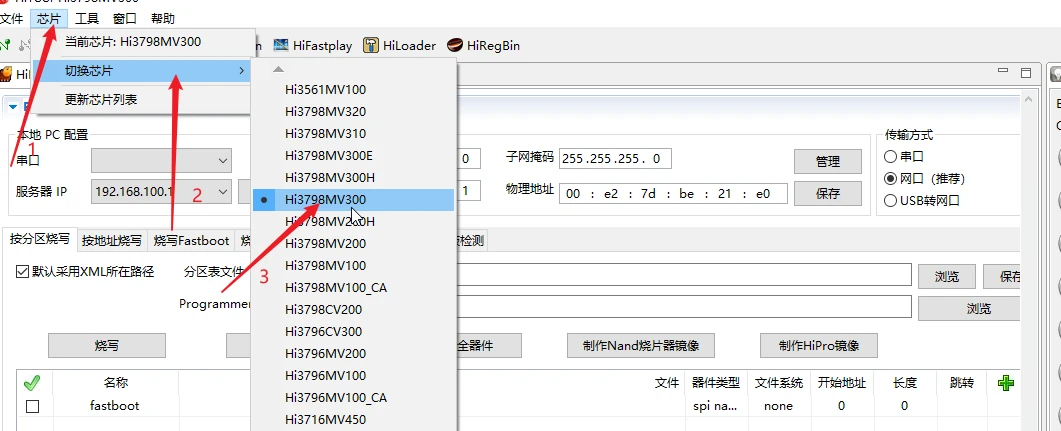Open the HiRegBin coffee-bean icon
Screen dimensions: 1061x431
(455, 45)
